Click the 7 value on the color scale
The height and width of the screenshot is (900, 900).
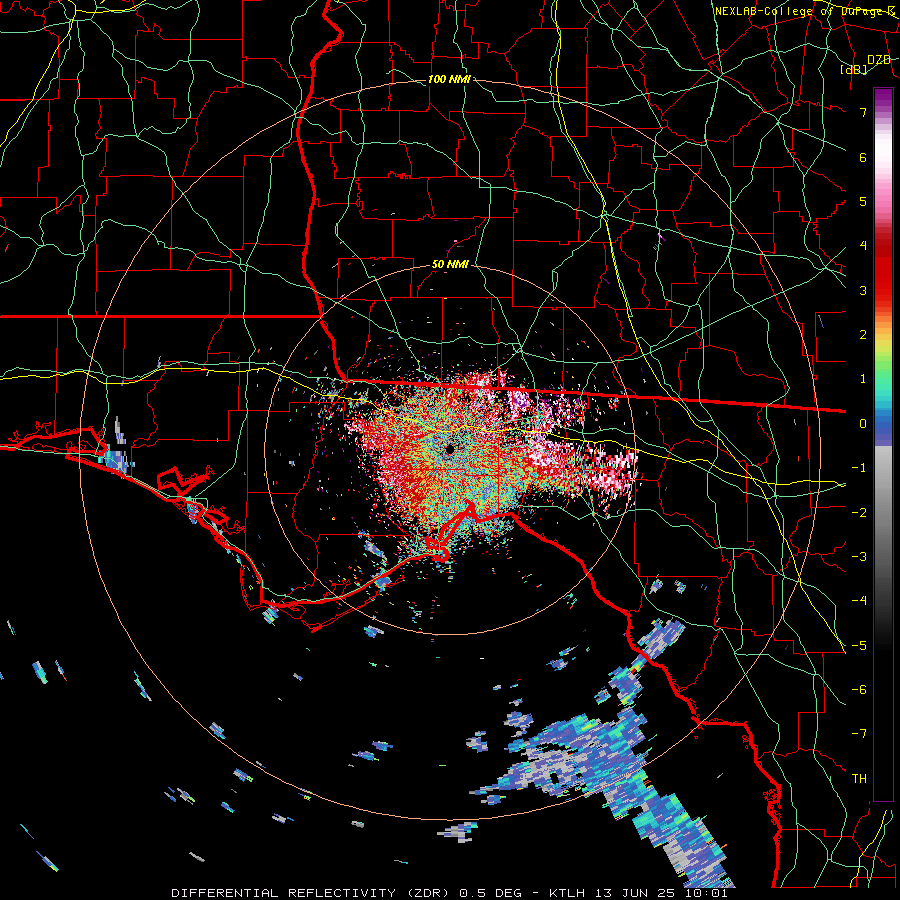[863, 112]
